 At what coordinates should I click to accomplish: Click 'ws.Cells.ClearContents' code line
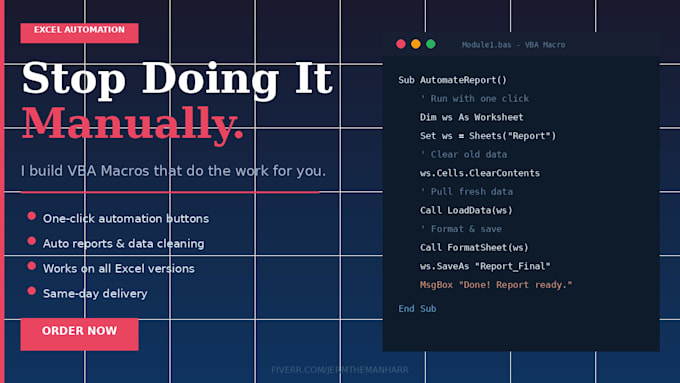click(x=480, y=173)
